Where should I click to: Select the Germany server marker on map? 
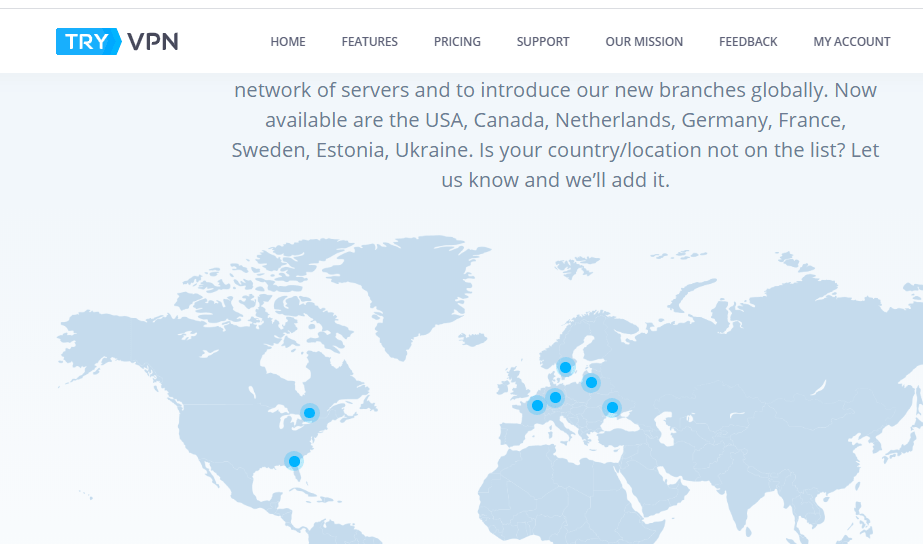pyautogui.click(x=555, y=397)
